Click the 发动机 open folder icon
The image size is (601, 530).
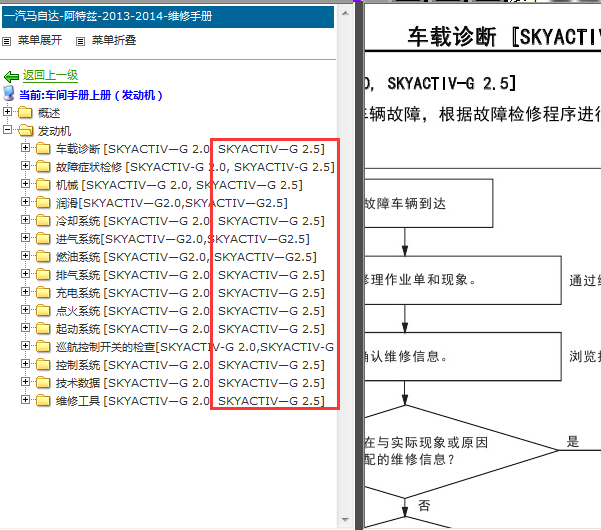pos(26,130)
